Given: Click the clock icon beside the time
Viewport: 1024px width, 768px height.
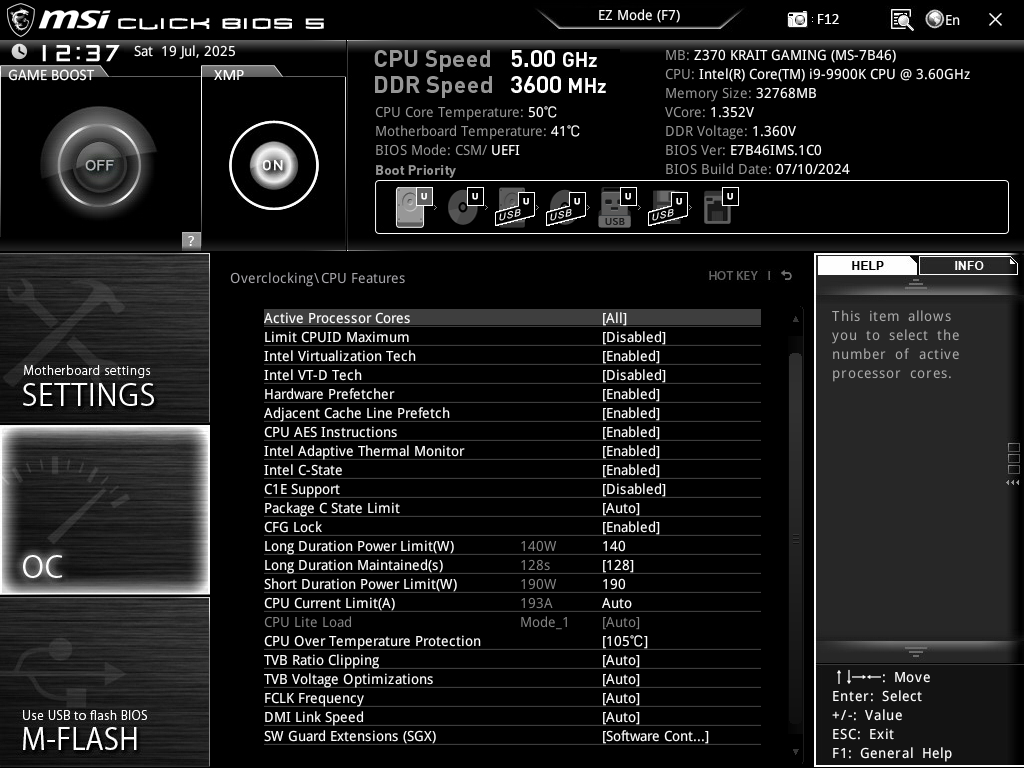Looking at the screenshot, I should tap(20, 52).
